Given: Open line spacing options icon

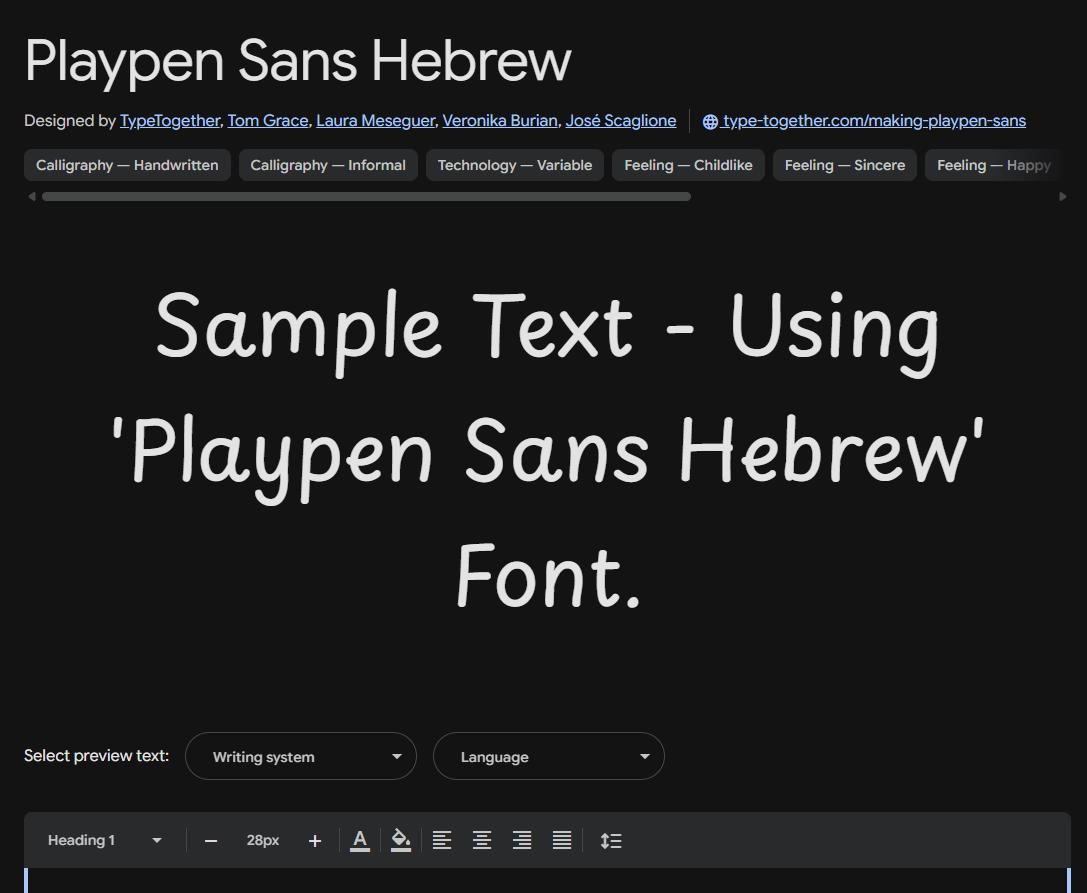Looking at the screenshot, I should point(611,840).
